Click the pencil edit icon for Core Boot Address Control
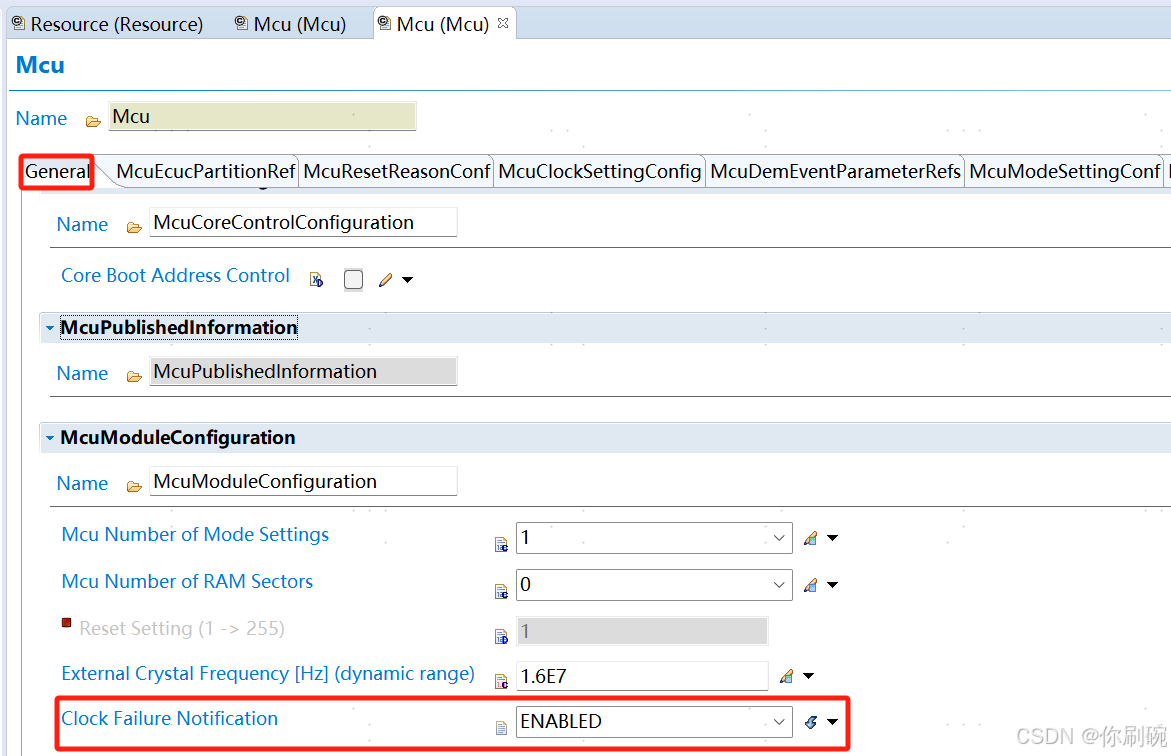This screenshot has width=1171, height=756. click(385, 280)
